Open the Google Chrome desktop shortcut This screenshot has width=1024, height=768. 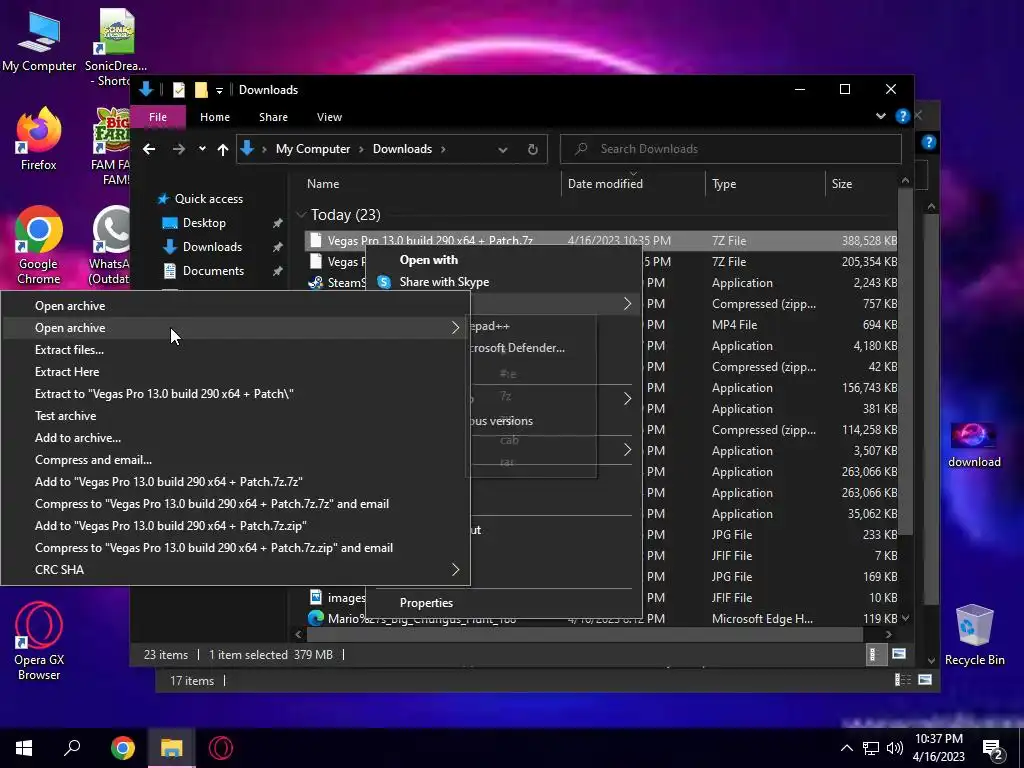coord(39,245)
